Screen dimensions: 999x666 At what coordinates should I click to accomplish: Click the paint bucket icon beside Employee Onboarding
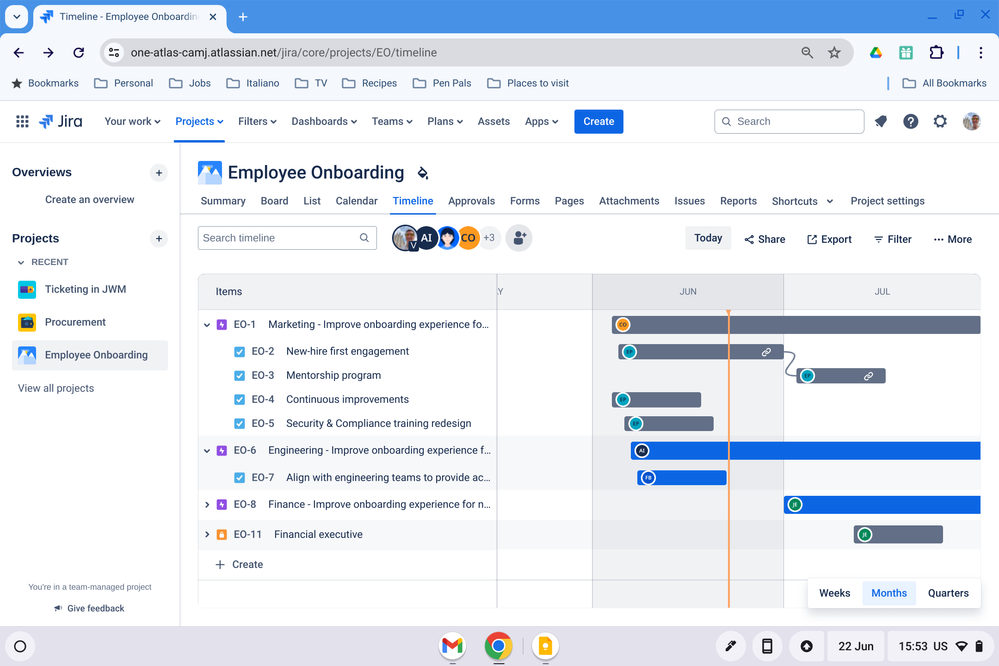pos(422,173)
